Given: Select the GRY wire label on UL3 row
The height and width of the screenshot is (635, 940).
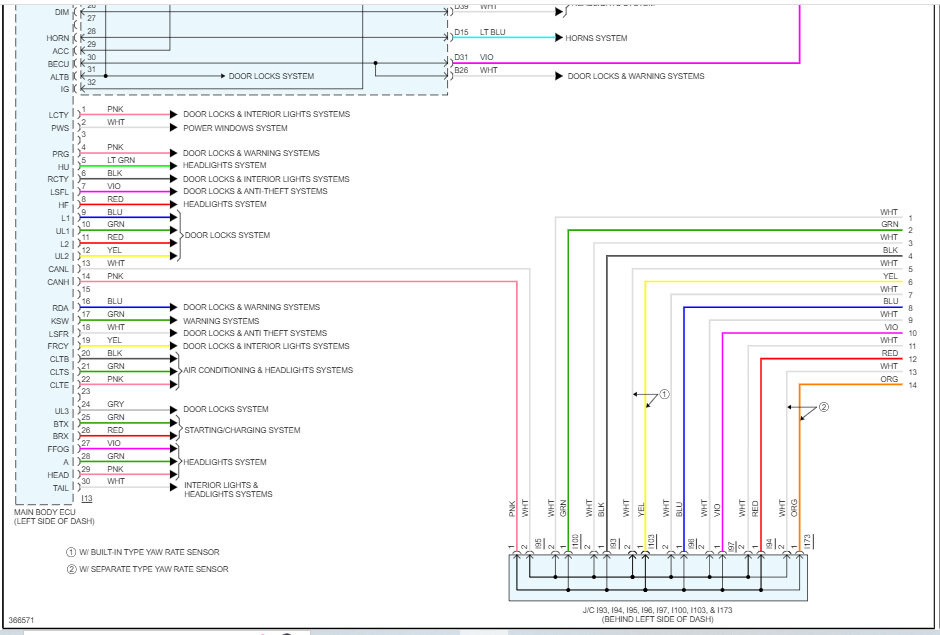Looking at the screenshot, I should 115,404.
